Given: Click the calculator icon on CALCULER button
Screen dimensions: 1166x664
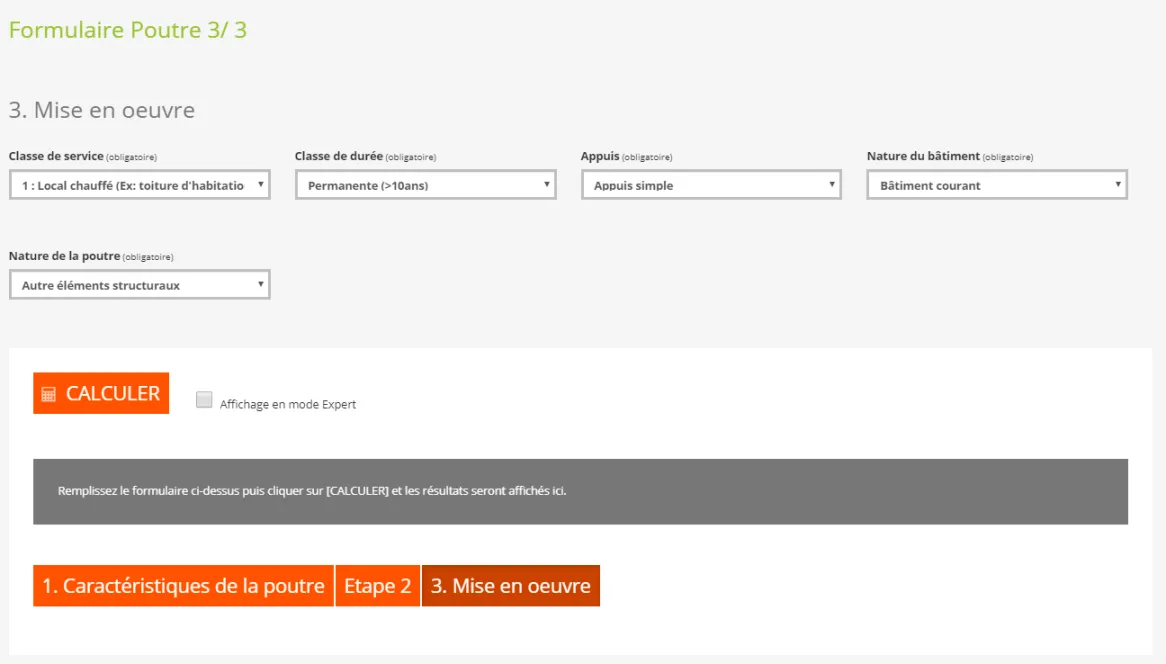Looking at the screenshot, I should pos(48,394).
